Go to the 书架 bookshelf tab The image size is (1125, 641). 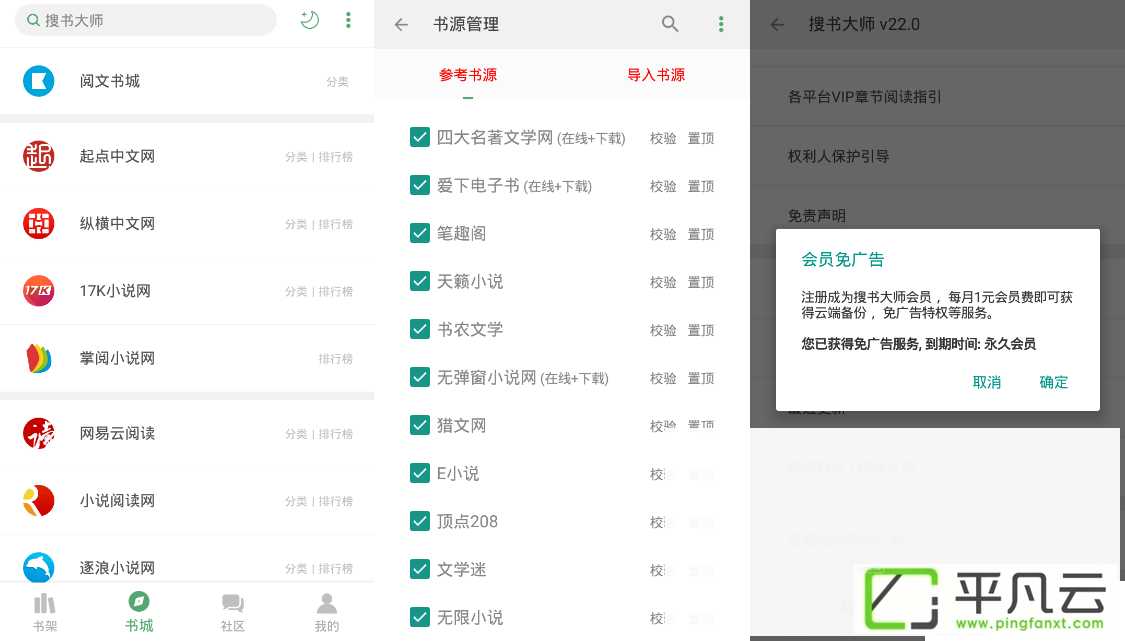(x=45, y=612)
